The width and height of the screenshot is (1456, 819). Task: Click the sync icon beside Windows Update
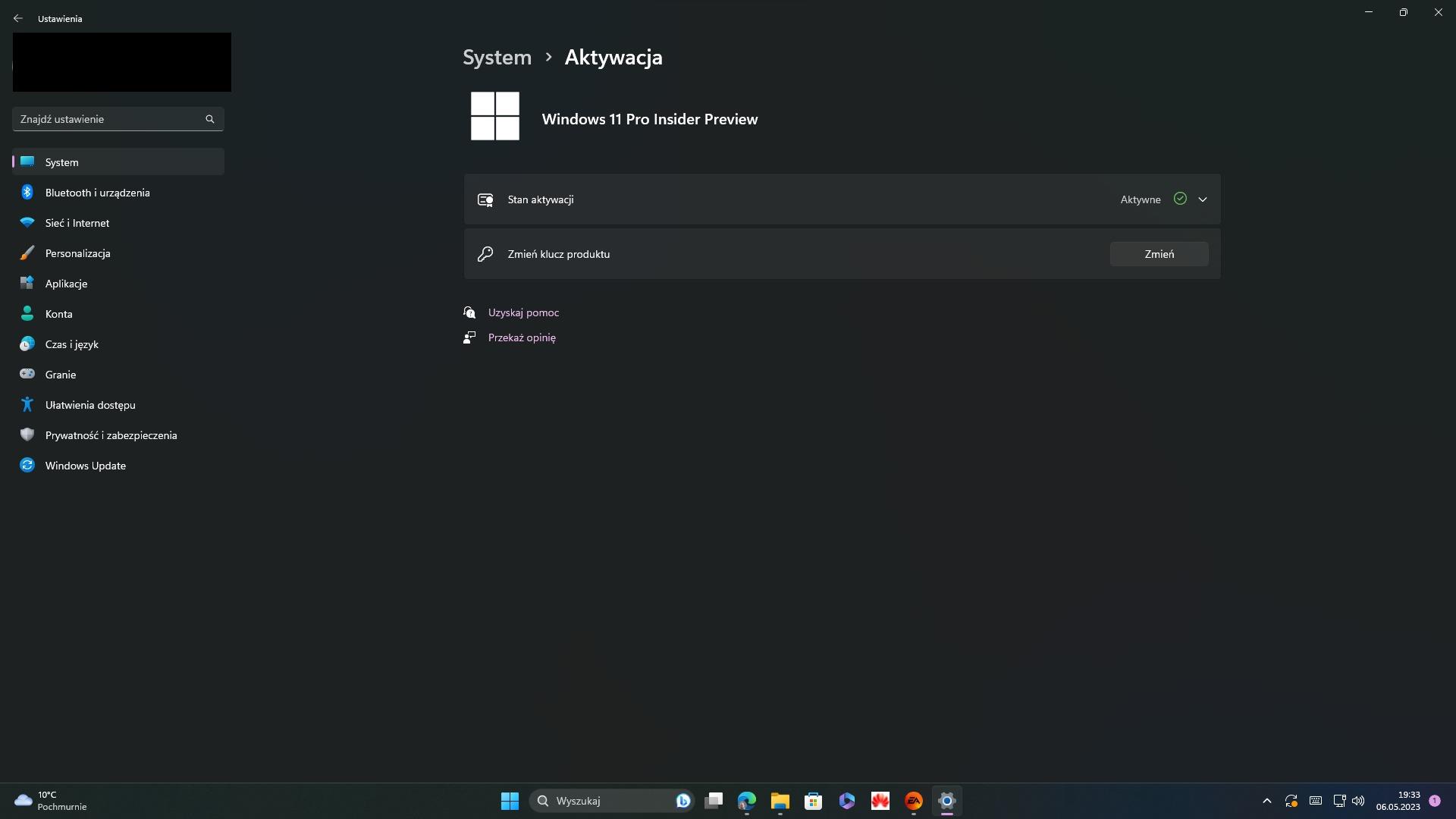pos(27,465)
